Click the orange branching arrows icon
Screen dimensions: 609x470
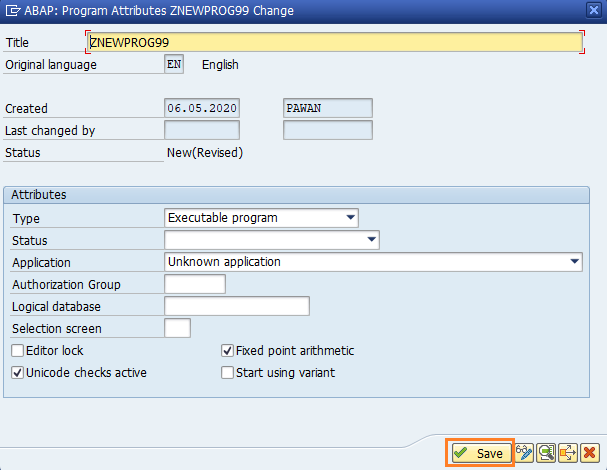tap(568, 453)
